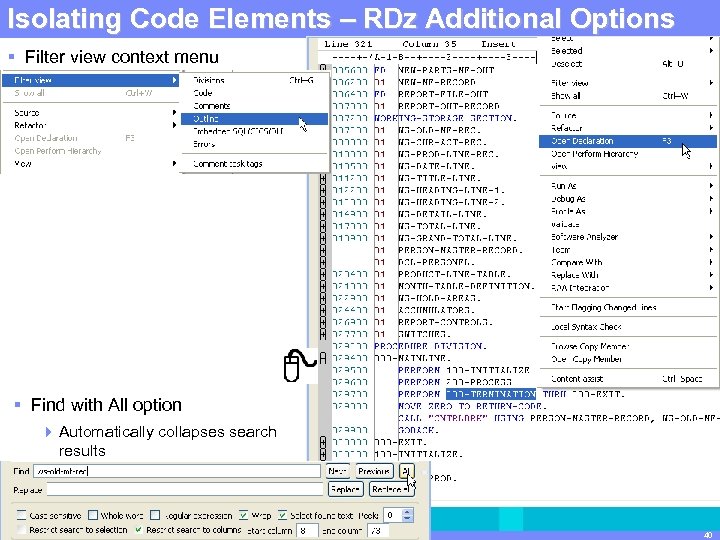Click the end column field
The height and width of the screenshot is (540, 720).
(x=379, y=531)
